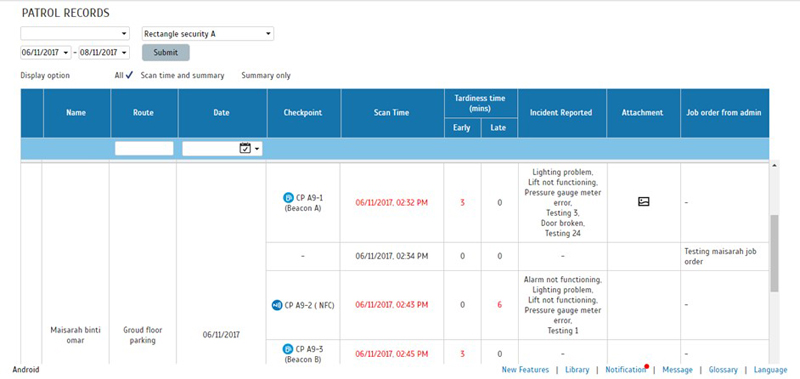Expand the Date column filter dropdown arrow
The width and height of the screenshot is (800, 379).
click(x=257, y=148)
